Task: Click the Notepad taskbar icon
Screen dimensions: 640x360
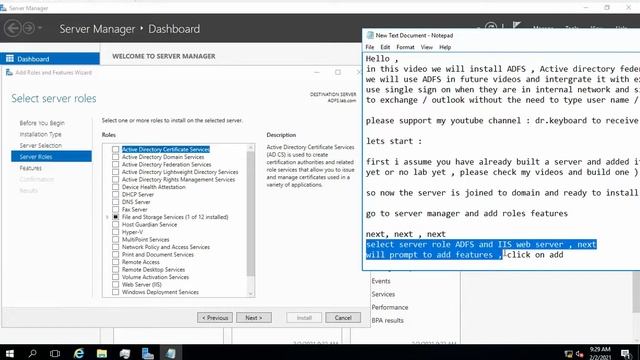Action: (x=171, y=353)
